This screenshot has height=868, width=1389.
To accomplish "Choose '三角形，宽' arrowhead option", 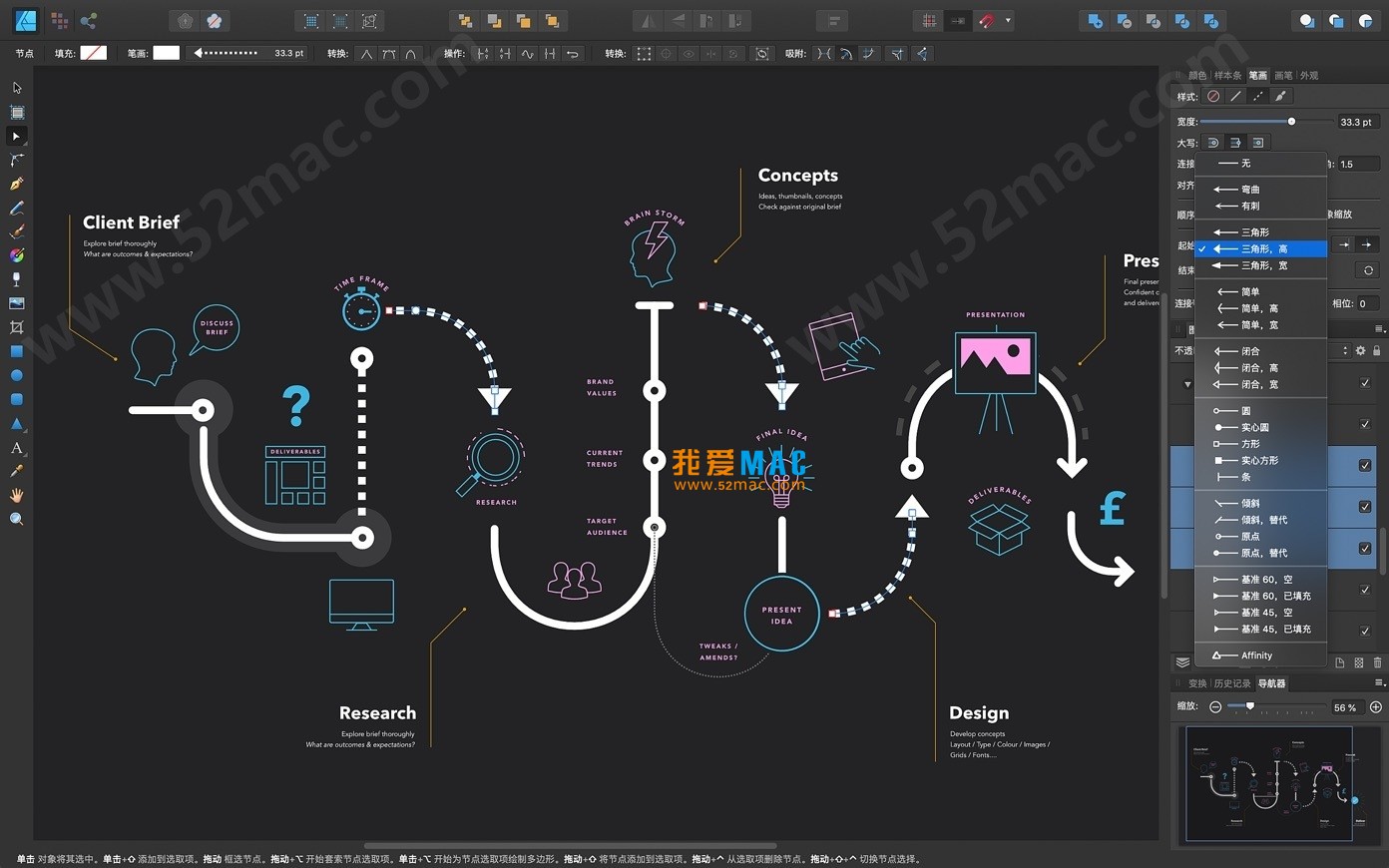I will [x=1261, y=265].
